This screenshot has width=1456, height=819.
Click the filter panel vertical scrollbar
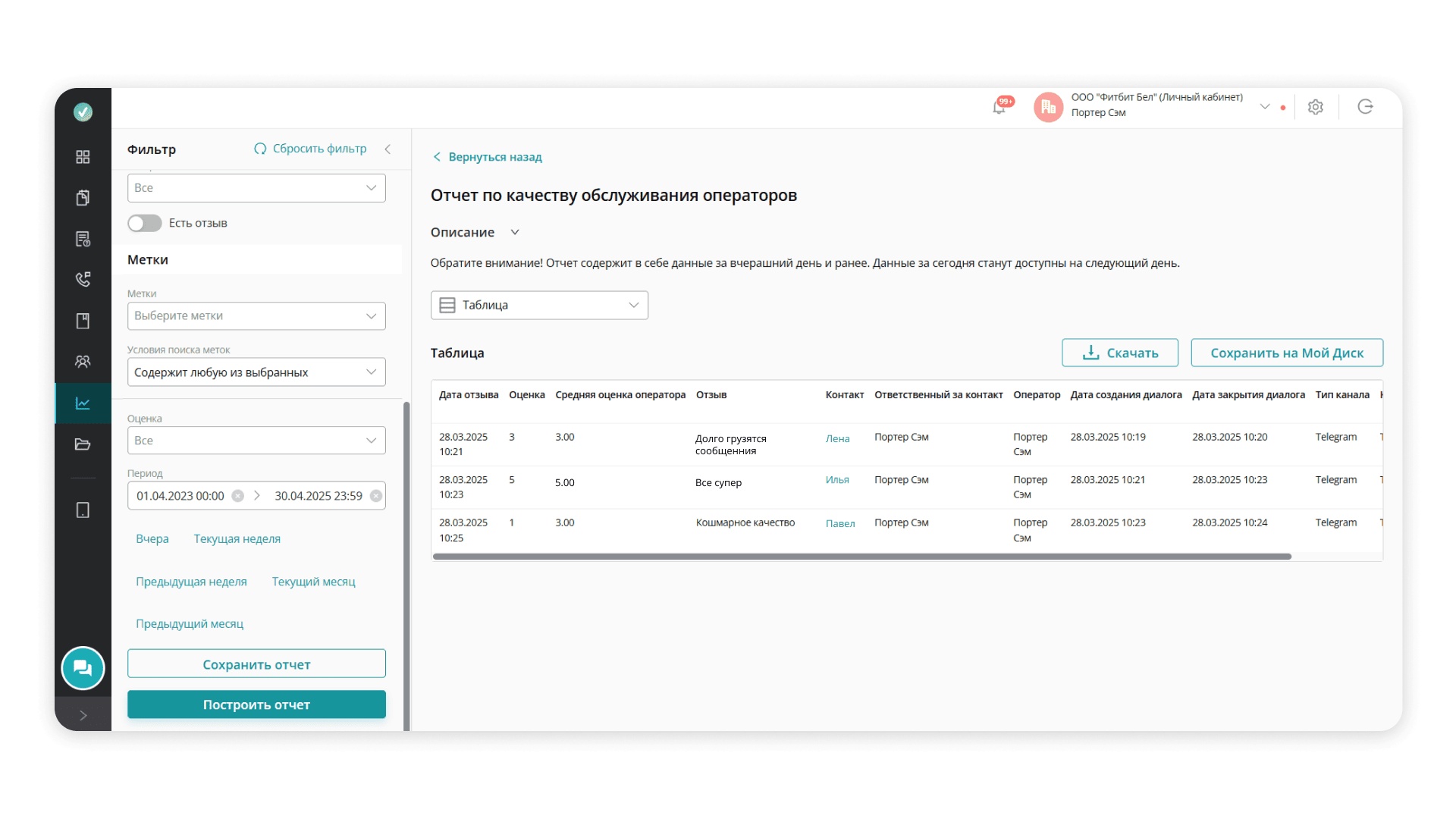point(406,565)
